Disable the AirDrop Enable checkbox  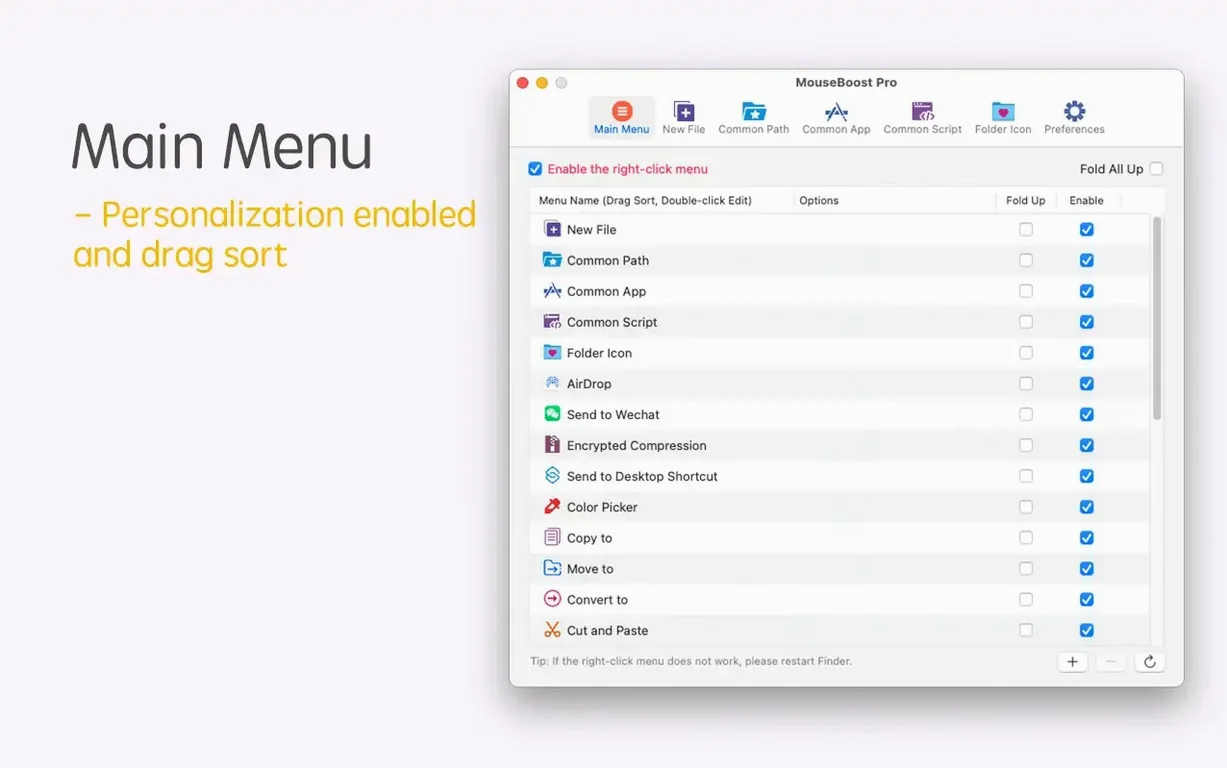point(1086,384)
